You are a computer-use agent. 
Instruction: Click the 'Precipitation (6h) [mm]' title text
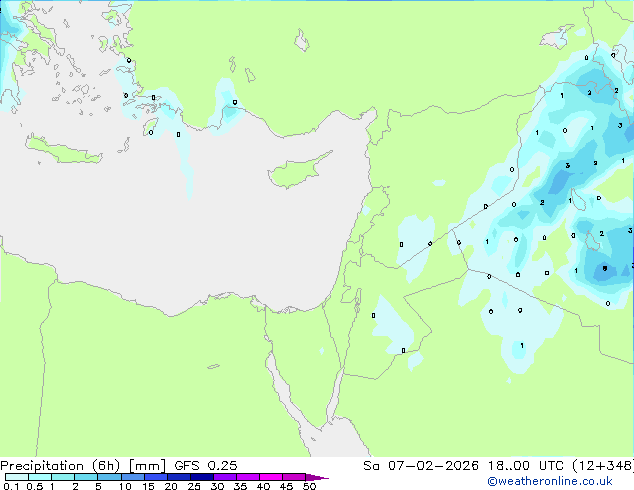83,466
